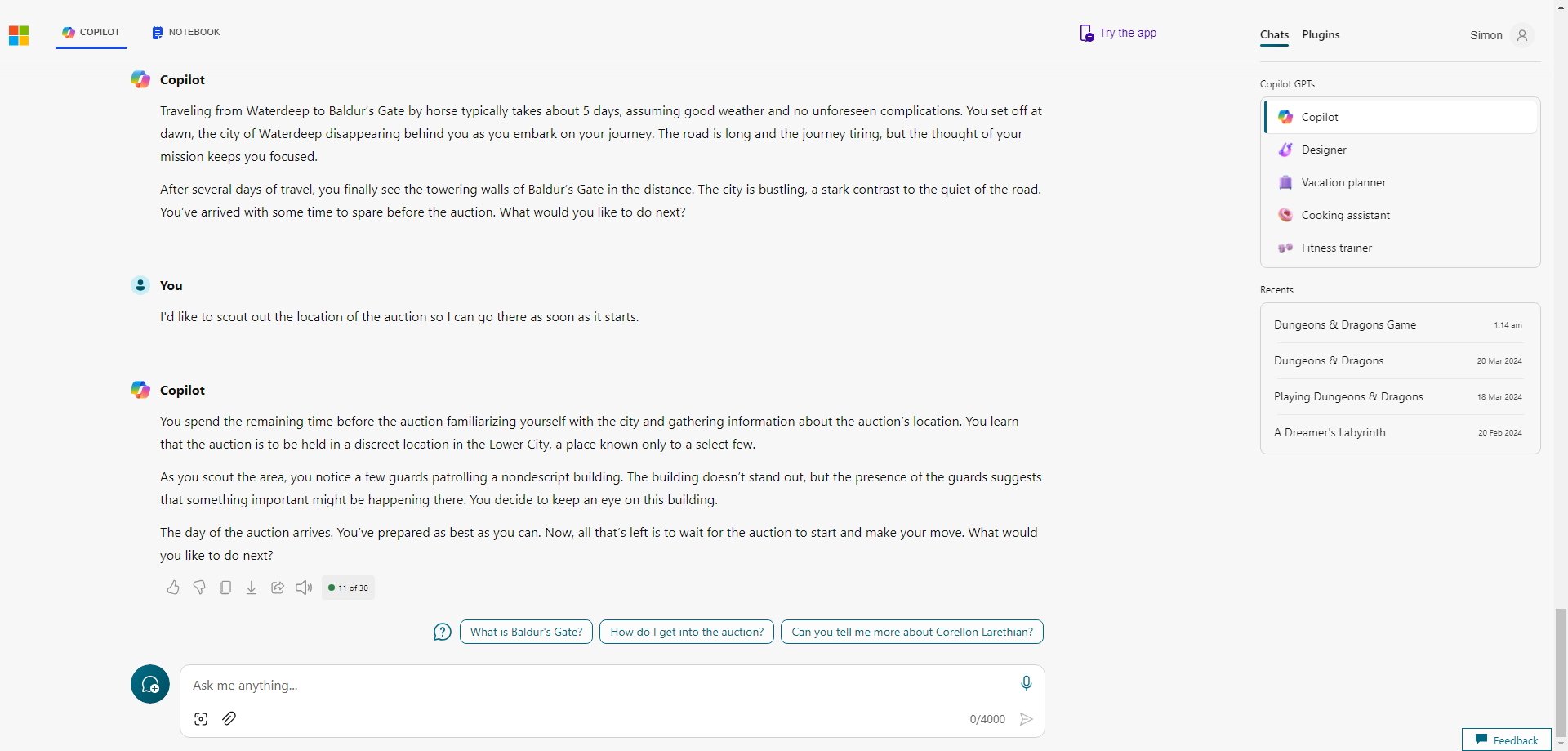Click the paperclip attach file icon
Screen dimensions: 1568x751
[229, 718]
